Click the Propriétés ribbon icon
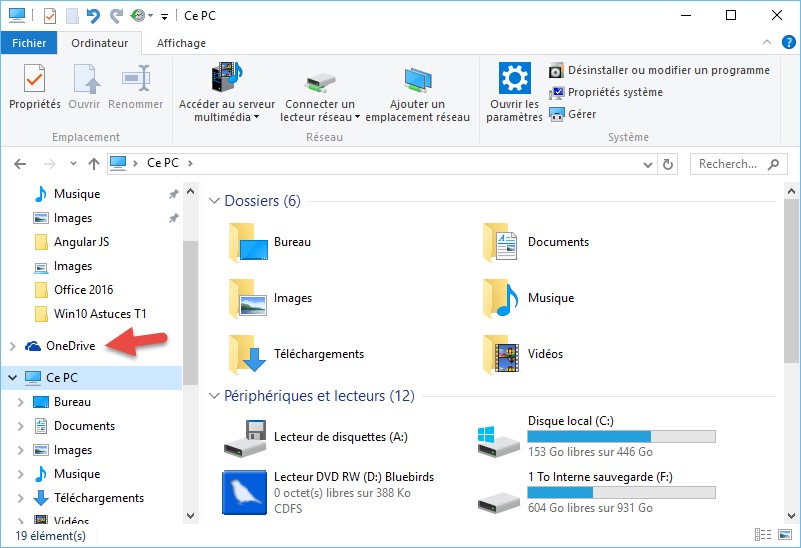The image size is (801, 548). point(35,80)
